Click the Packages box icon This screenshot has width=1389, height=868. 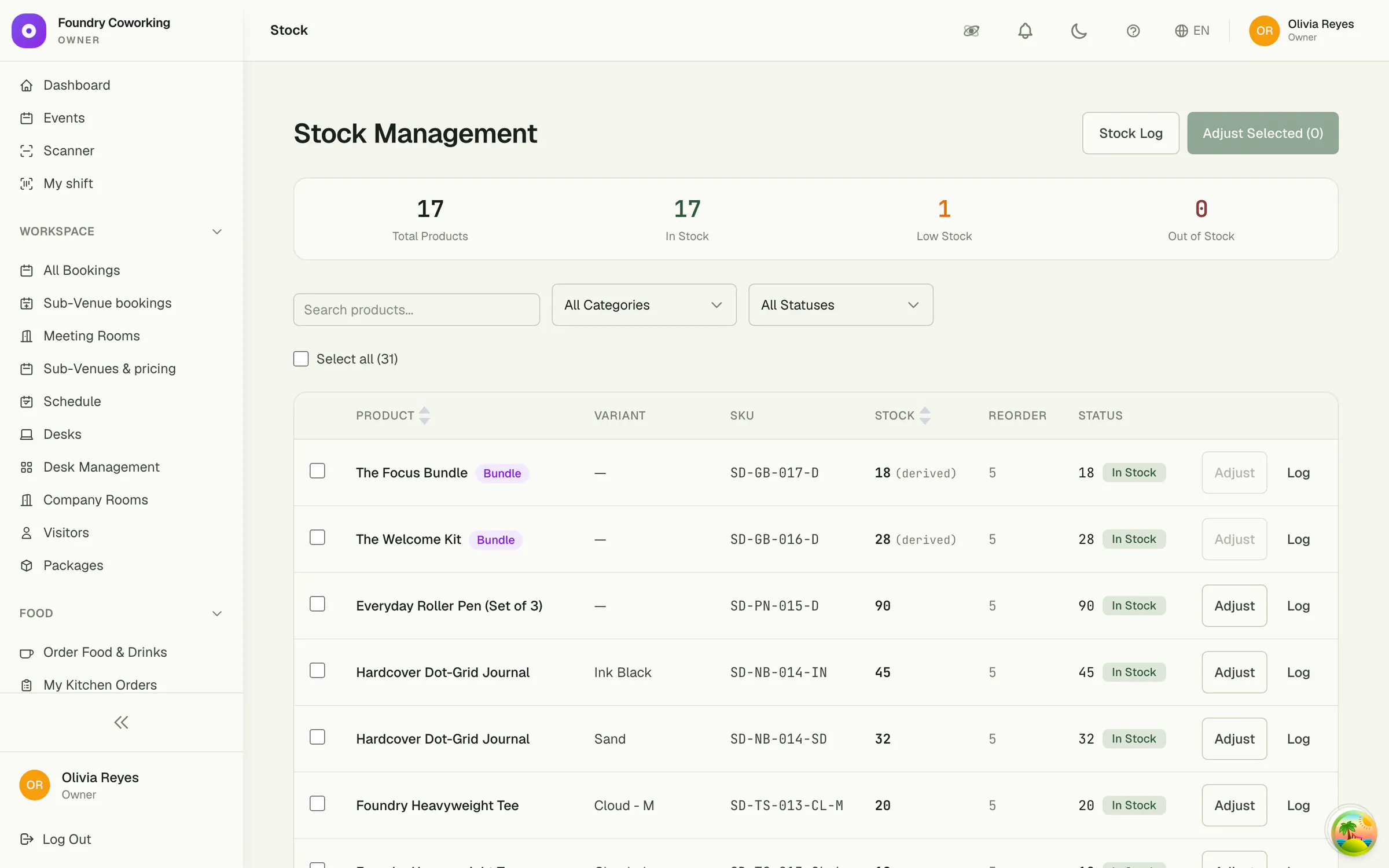pos(27,566)
